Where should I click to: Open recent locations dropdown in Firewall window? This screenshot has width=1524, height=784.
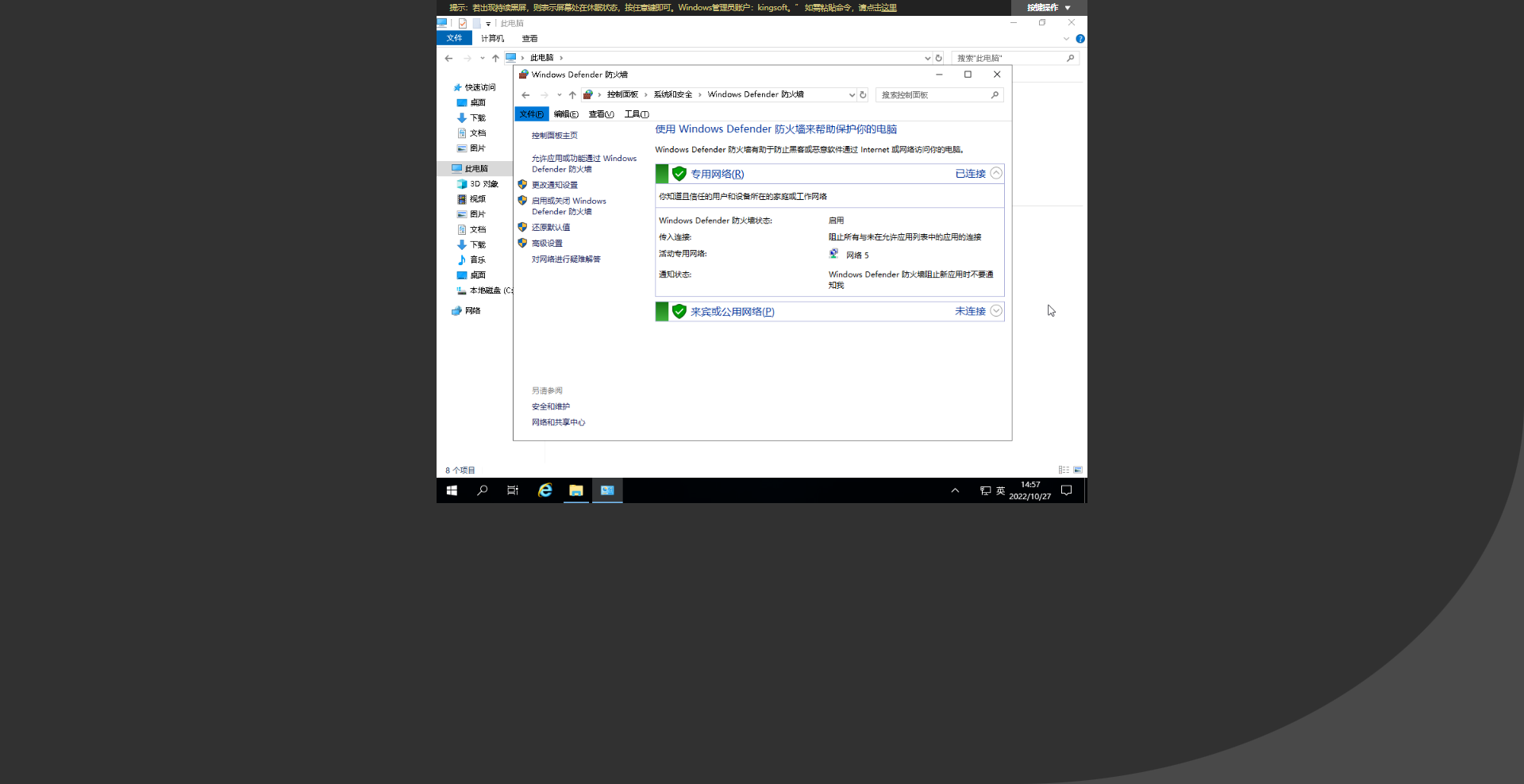tap(560, 95)
